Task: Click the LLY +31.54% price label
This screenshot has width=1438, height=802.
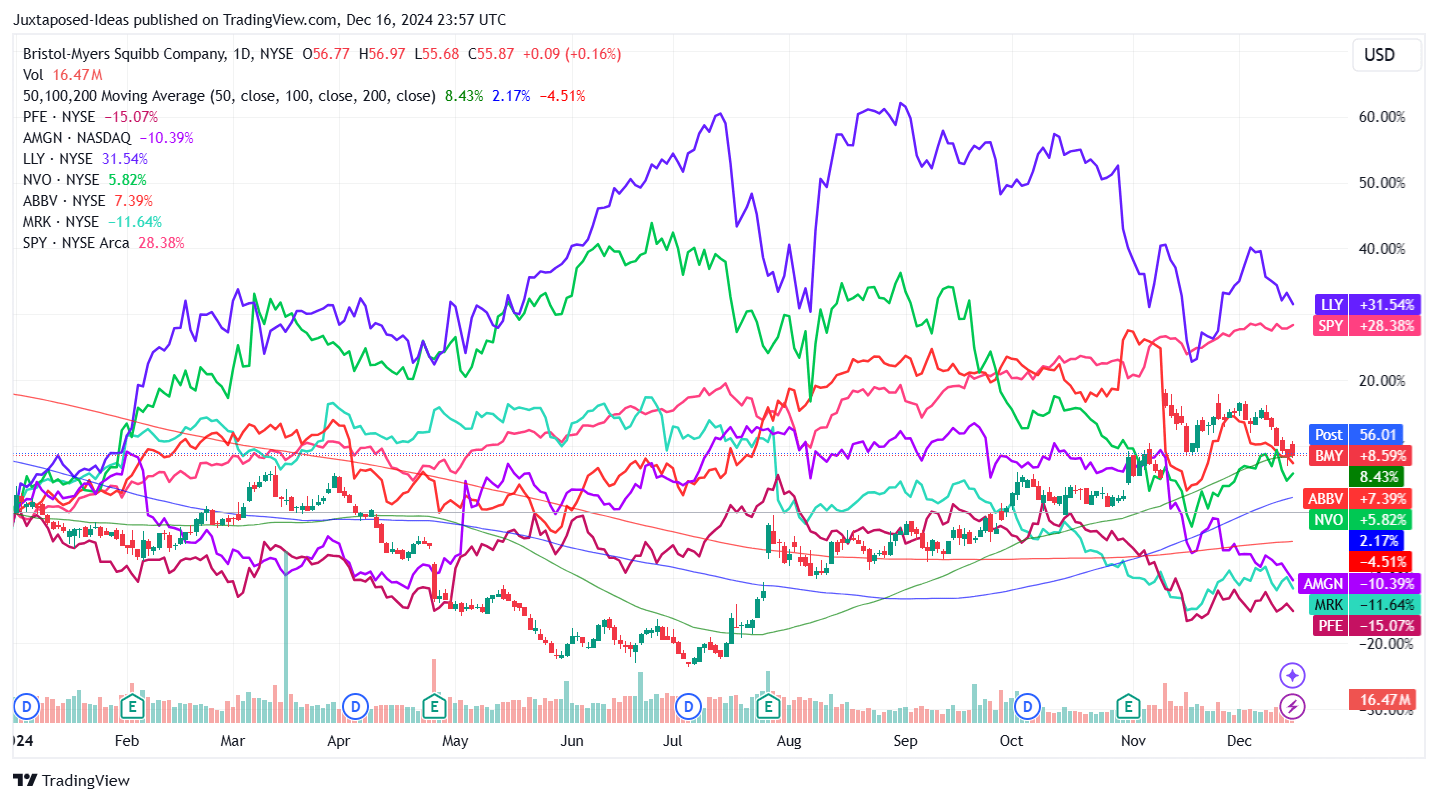Action: tap(1367, 304)
